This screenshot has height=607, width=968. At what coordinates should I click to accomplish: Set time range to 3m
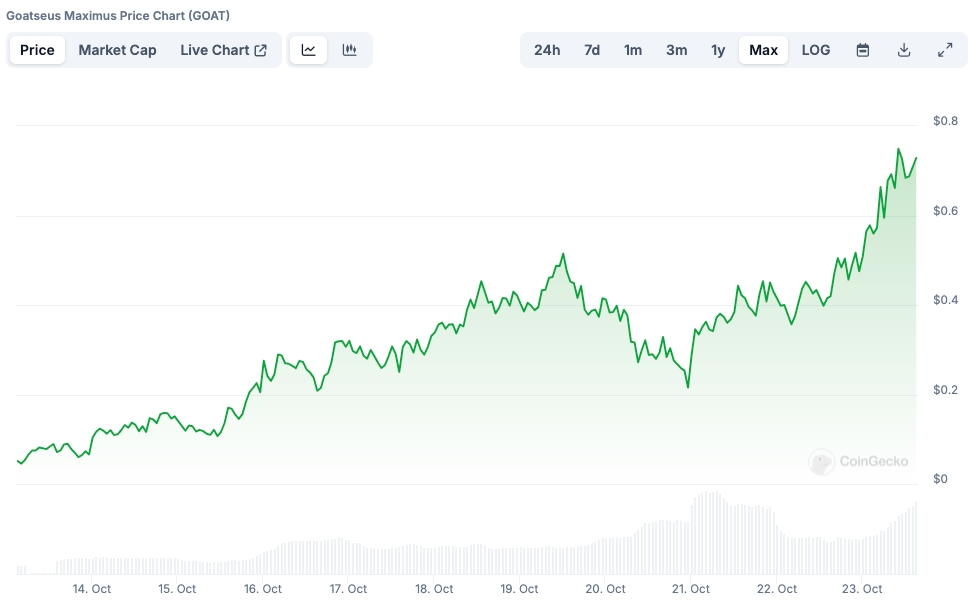click(677, 50)
